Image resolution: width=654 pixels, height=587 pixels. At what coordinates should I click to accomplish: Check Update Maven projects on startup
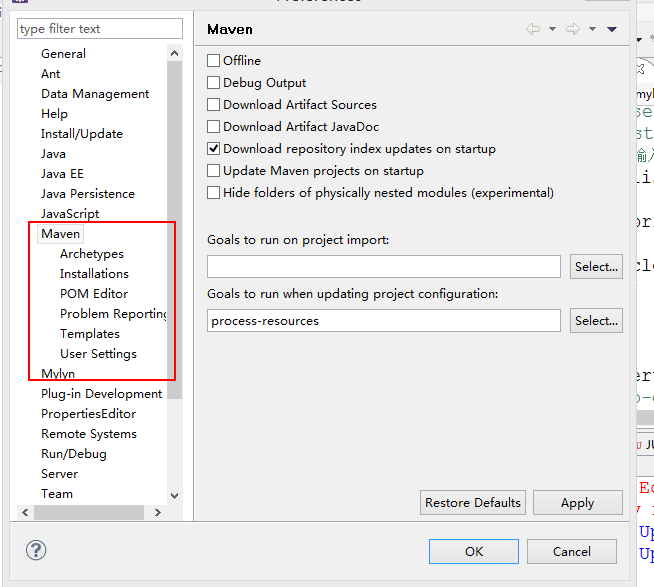pyautogui.click(x=214, y=171)
